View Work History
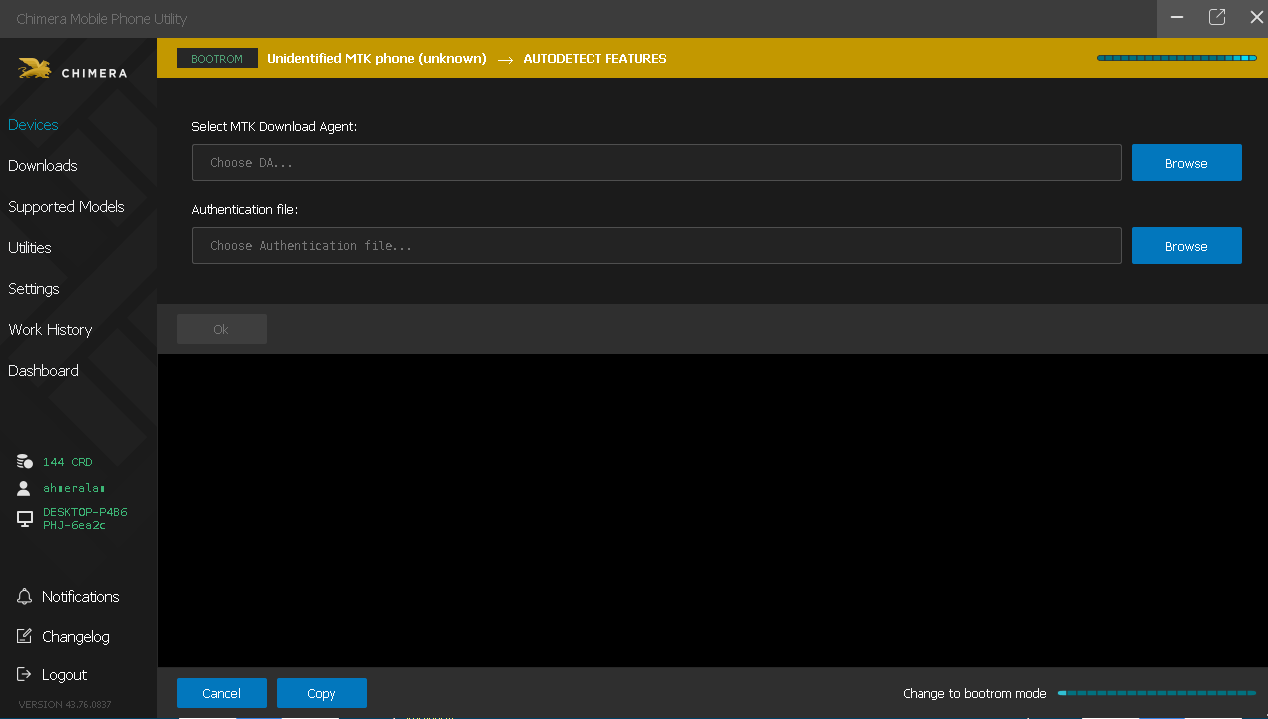 (x=50, y=330)
